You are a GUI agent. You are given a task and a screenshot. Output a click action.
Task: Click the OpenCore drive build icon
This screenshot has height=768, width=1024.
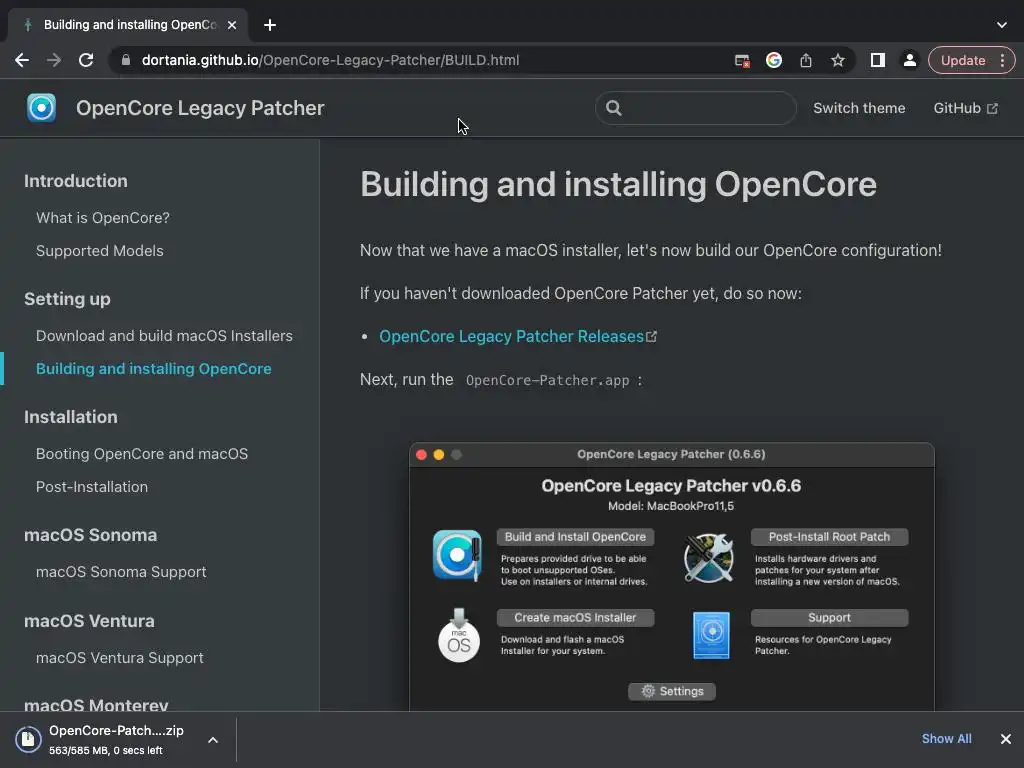pos(457,555)
